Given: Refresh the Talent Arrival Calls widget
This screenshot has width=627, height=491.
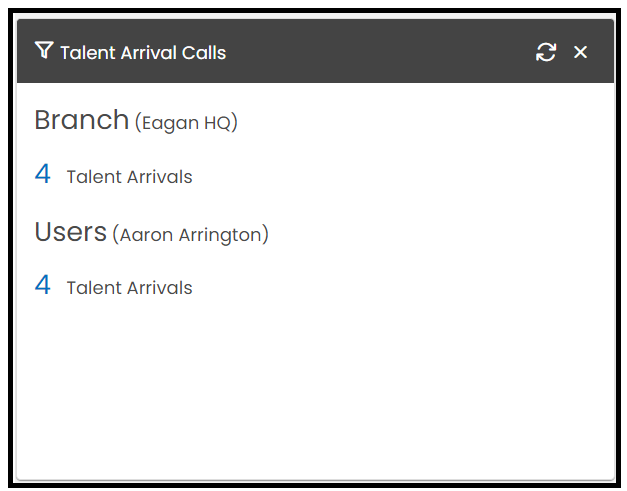Looking at the screenshot, I should pyautogui.click(x=546, y=52).
